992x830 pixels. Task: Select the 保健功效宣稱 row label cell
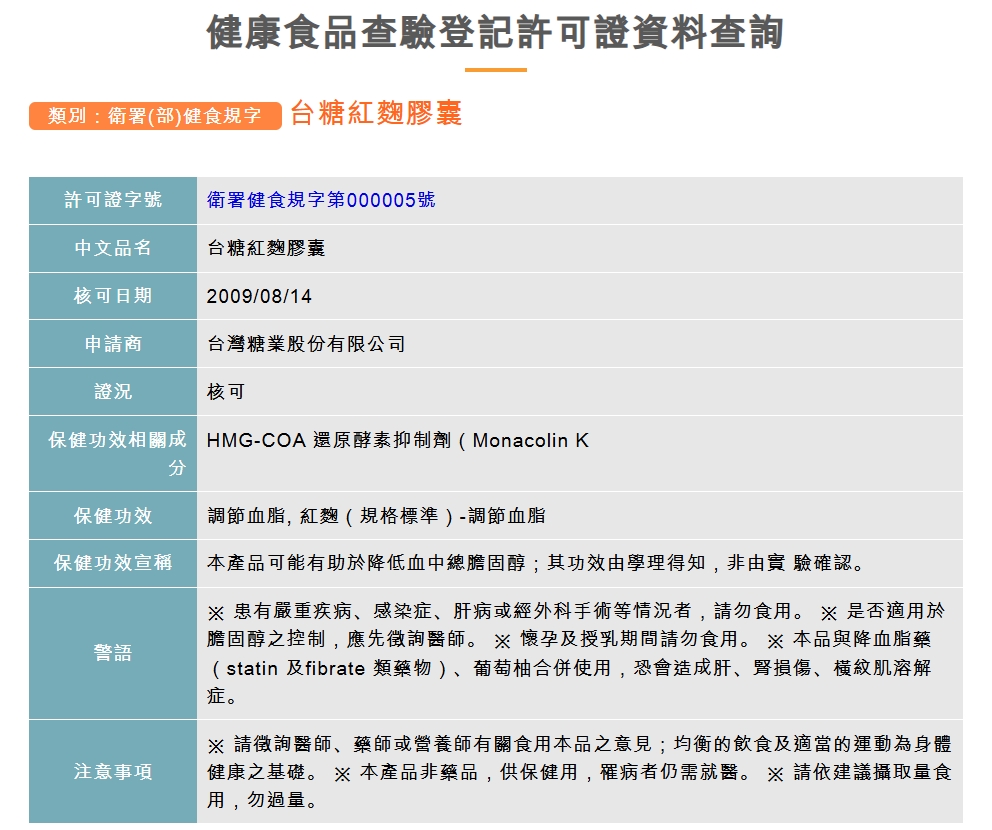coord(113,563)
